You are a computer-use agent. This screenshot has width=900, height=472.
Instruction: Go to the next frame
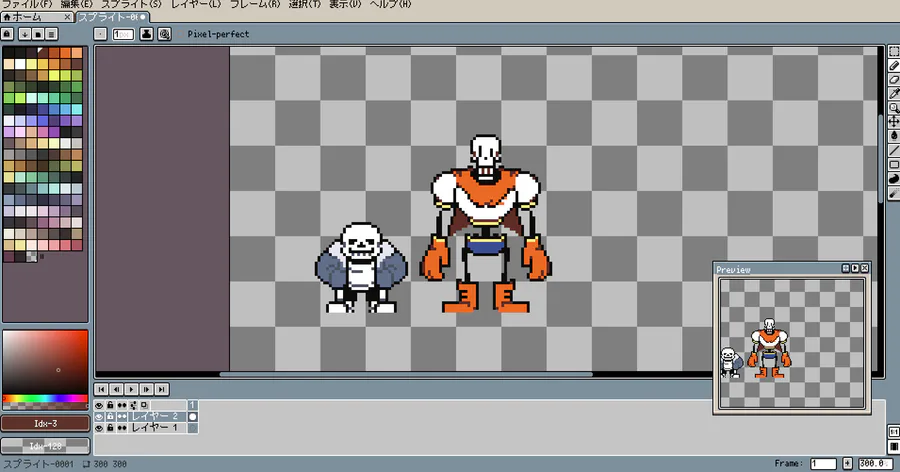(146, 389)
